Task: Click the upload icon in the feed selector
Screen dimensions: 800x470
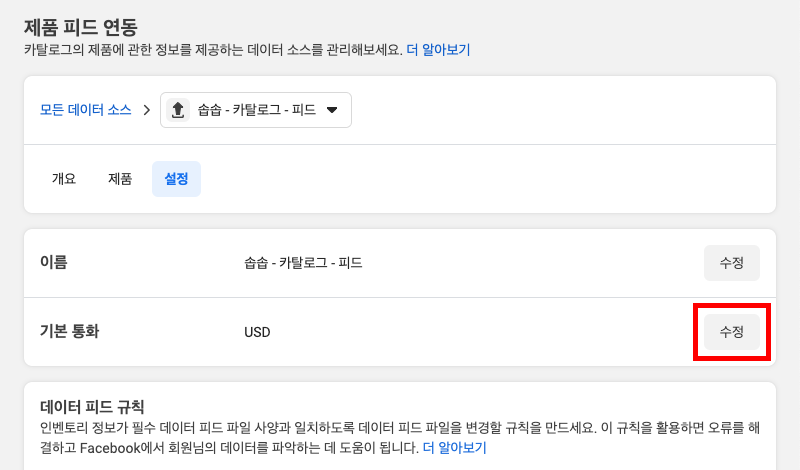Action: (178, 110)
